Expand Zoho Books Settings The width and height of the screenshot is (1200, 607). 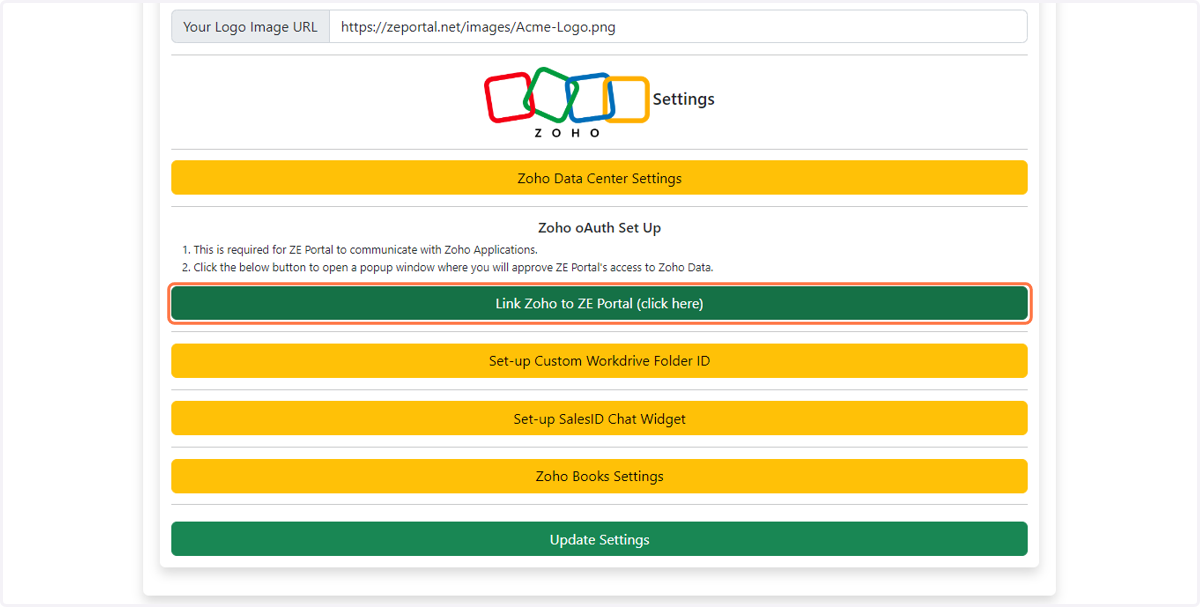click(599, 476)
